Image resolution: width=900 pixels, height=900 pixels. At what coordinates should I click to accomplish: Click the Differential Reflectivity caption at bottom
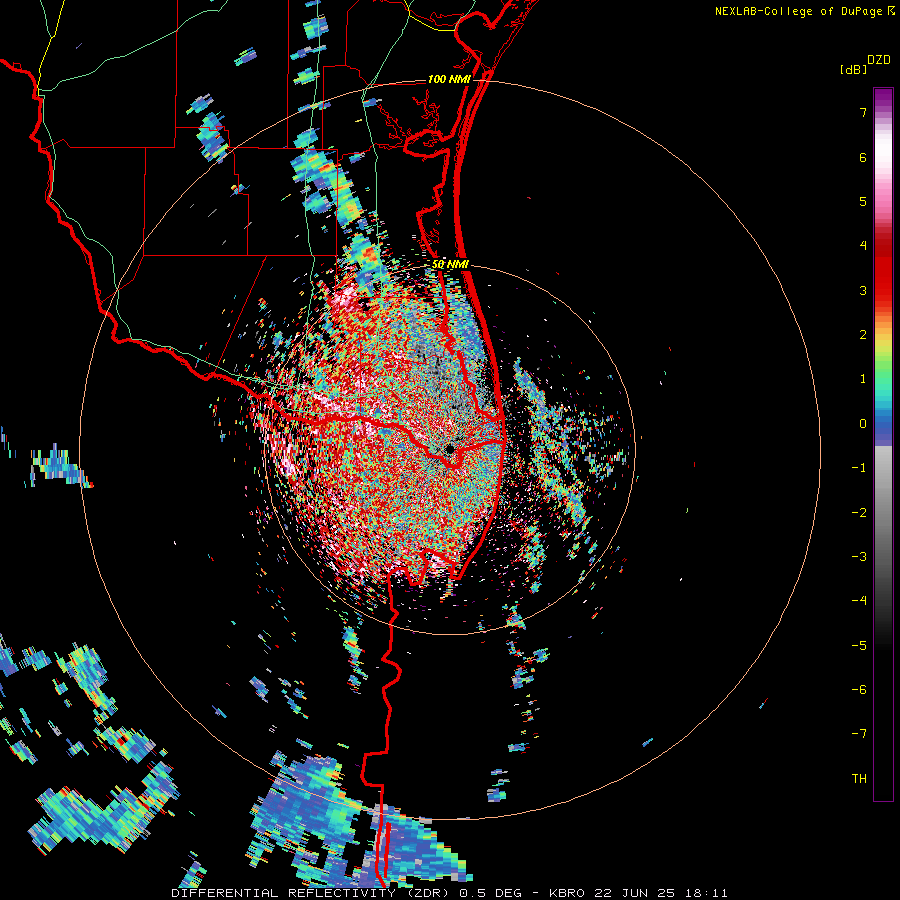point(449,893)
